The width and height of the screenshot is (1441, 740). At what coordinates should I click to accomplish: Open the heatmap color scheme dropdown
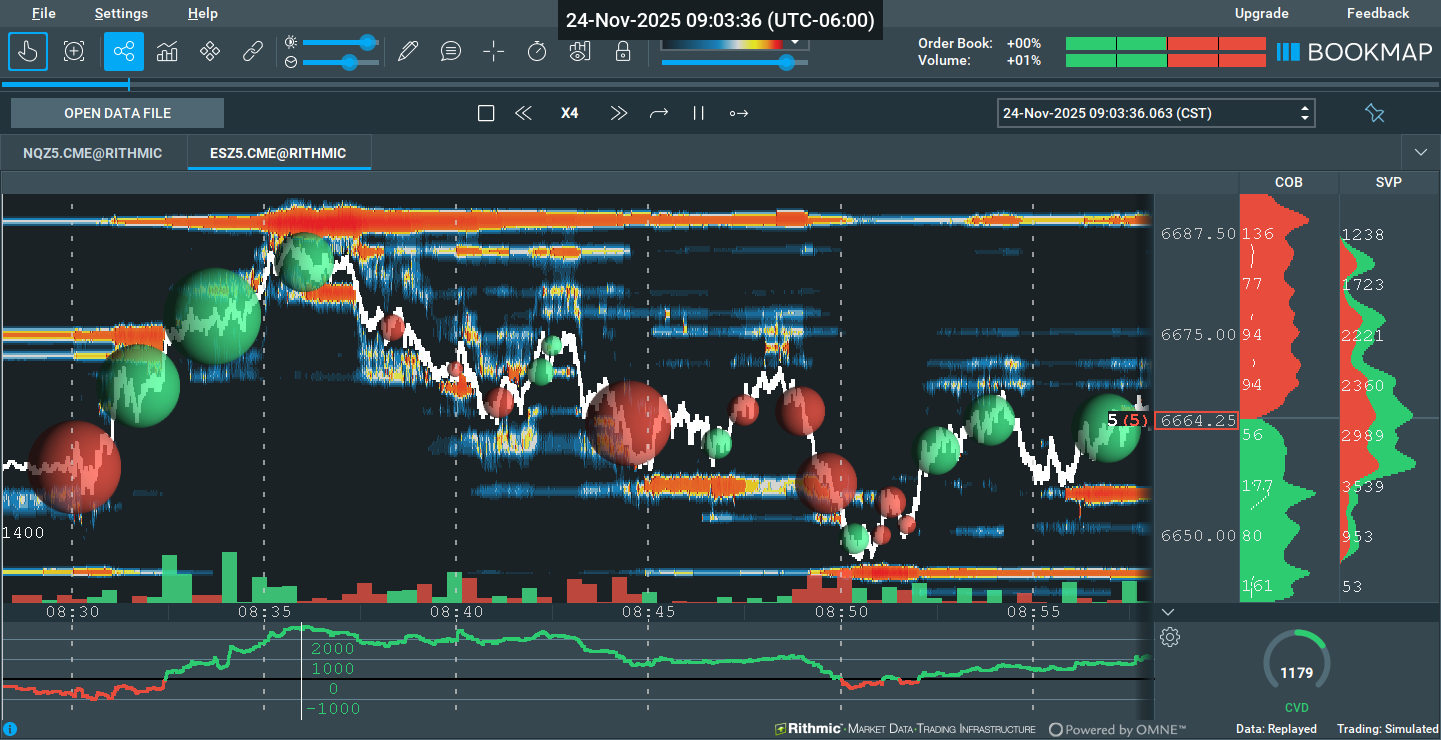click(x=796, y=42)
